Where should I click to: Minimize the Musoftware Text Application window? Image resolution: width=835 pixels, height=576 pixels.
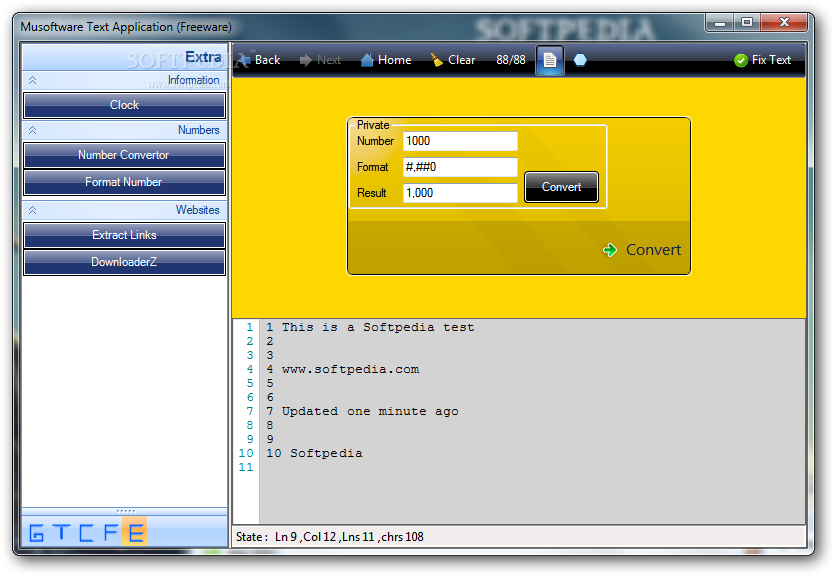point(720,22)
